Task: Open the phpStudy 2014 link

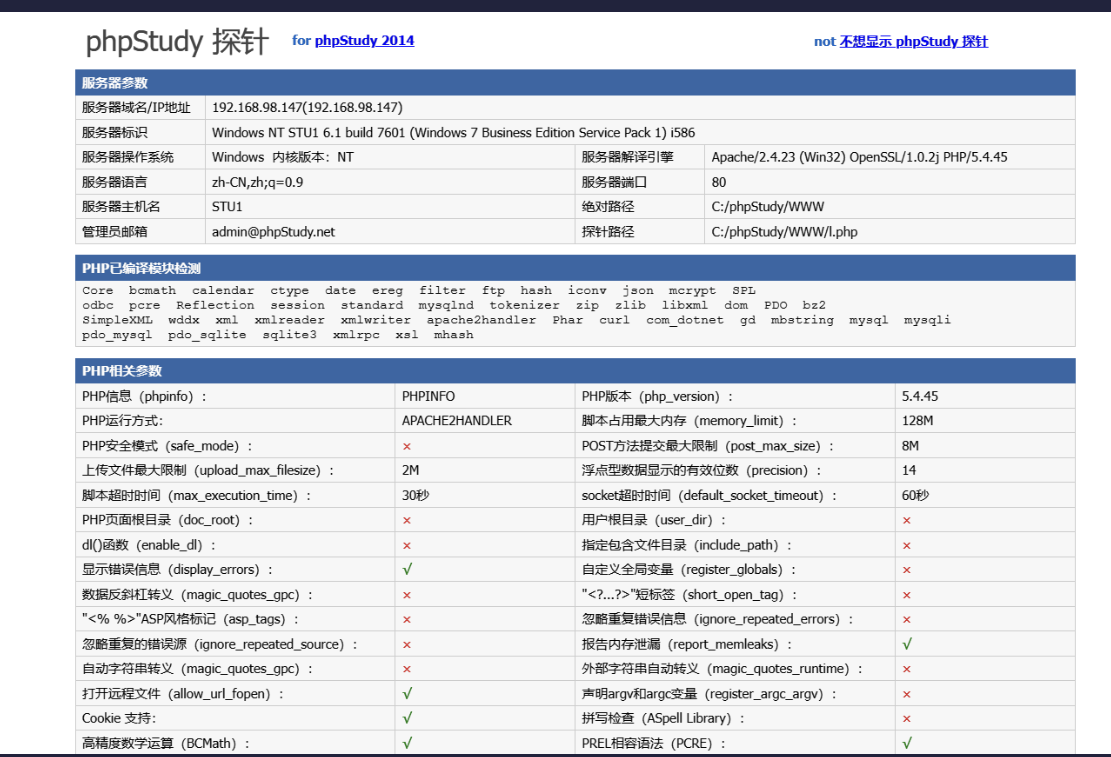Action: click(364, 40)
